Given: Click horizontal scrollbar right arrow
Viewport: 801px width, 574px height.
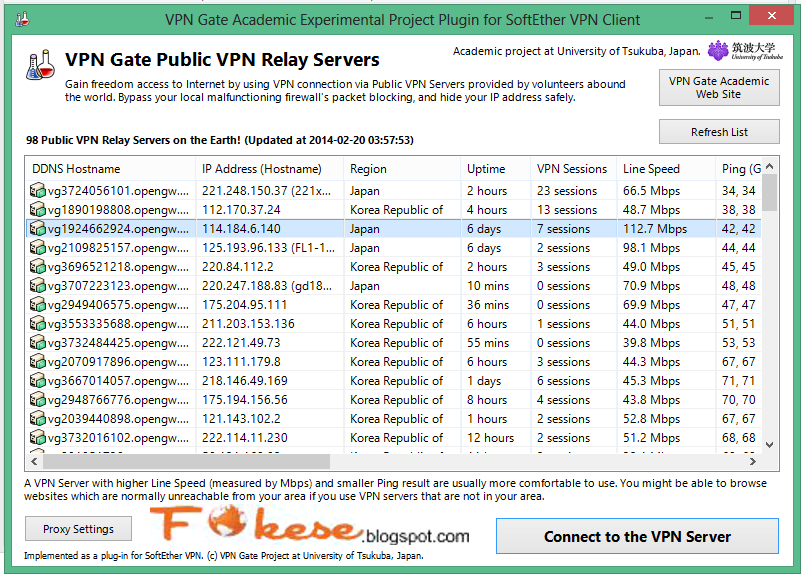Looking at the screenshot, I should (752, 462).
